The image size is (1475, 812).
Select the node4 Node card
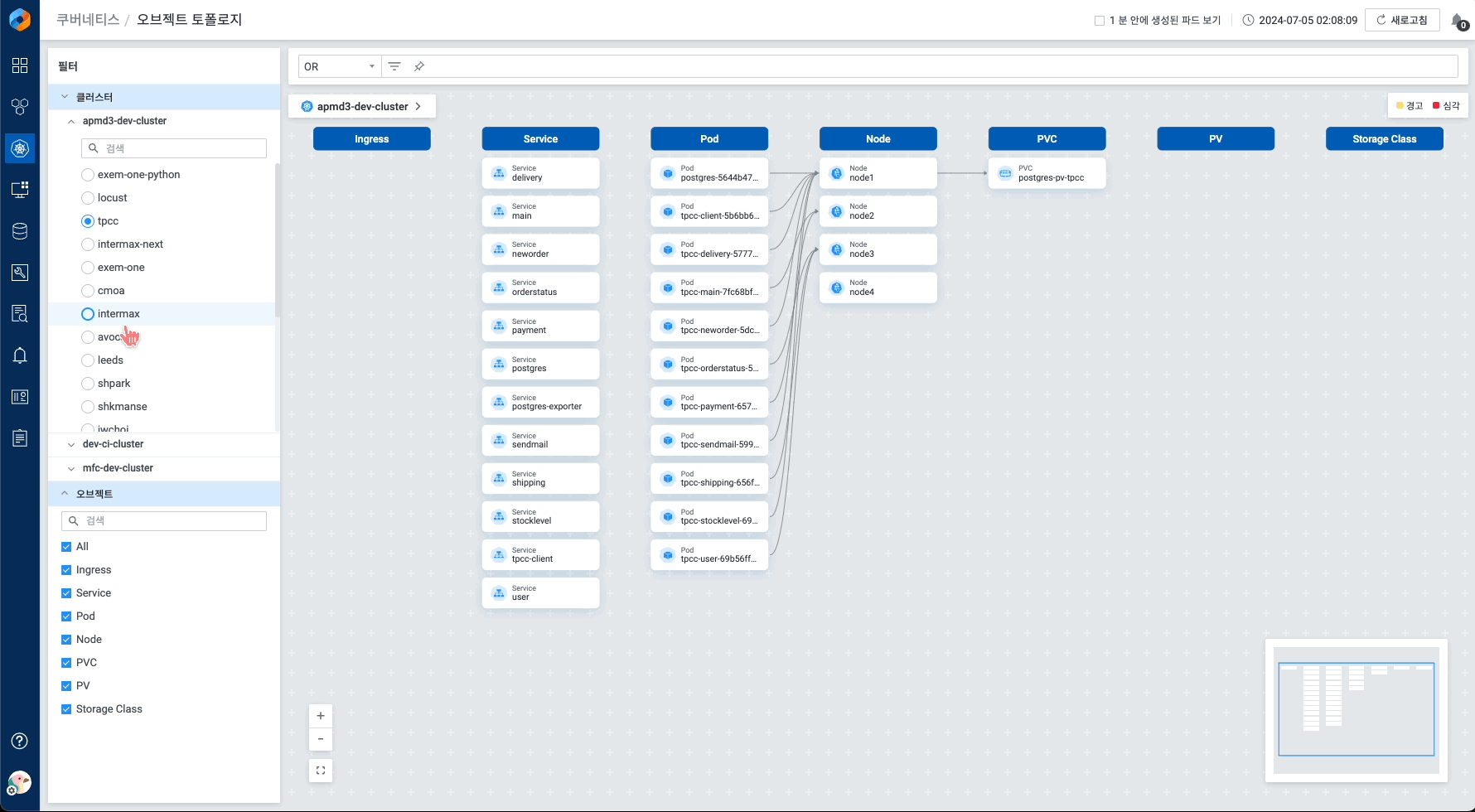tap(878, 288)
